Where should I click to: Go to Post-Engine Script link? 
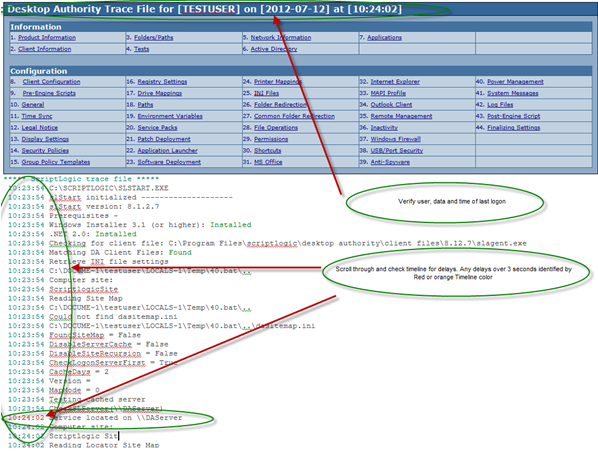[514, 116]
